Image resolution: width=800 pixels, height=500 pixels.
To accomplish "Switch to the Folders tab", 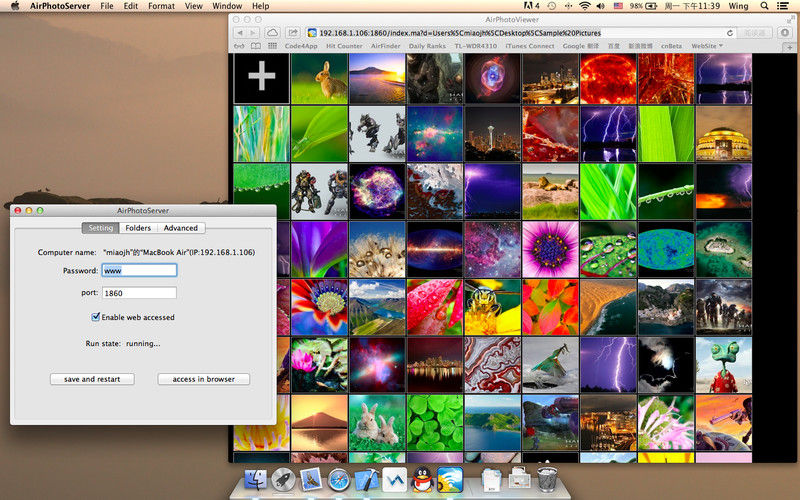I will [138, 228].
